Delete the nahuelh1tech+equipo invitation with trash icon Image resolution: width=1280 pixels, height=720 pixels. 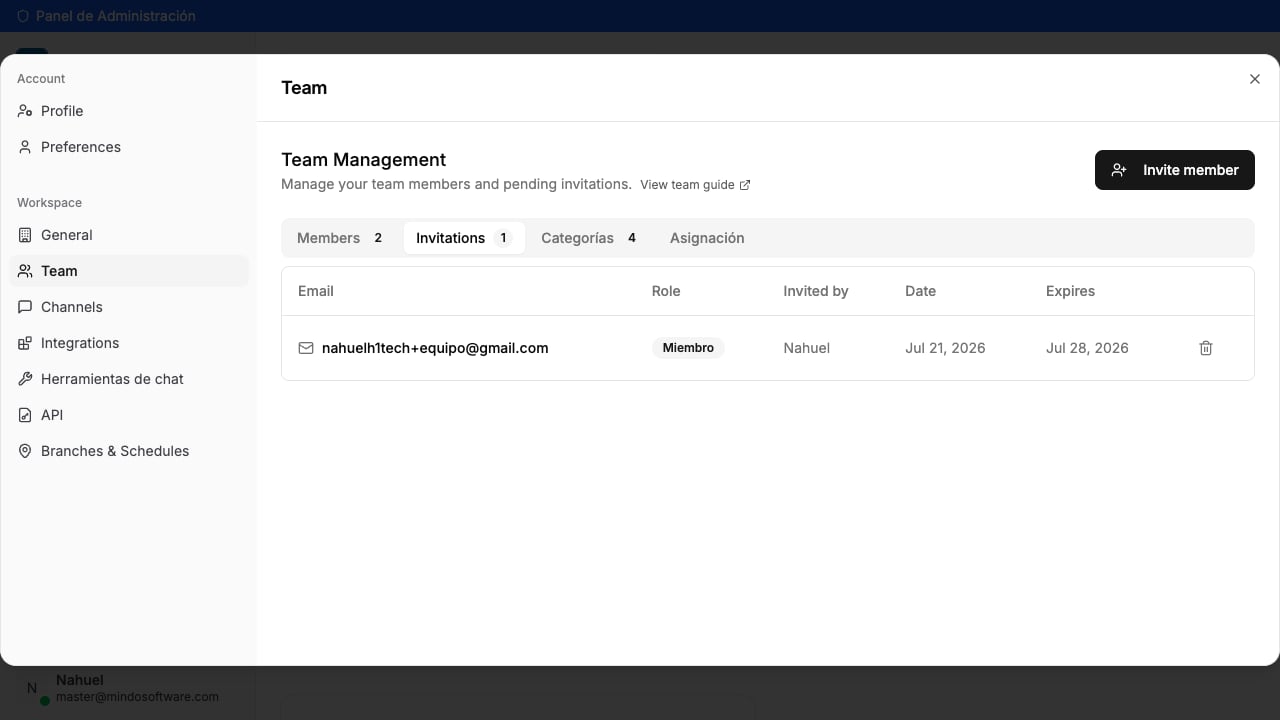(x=1206, y=348)
